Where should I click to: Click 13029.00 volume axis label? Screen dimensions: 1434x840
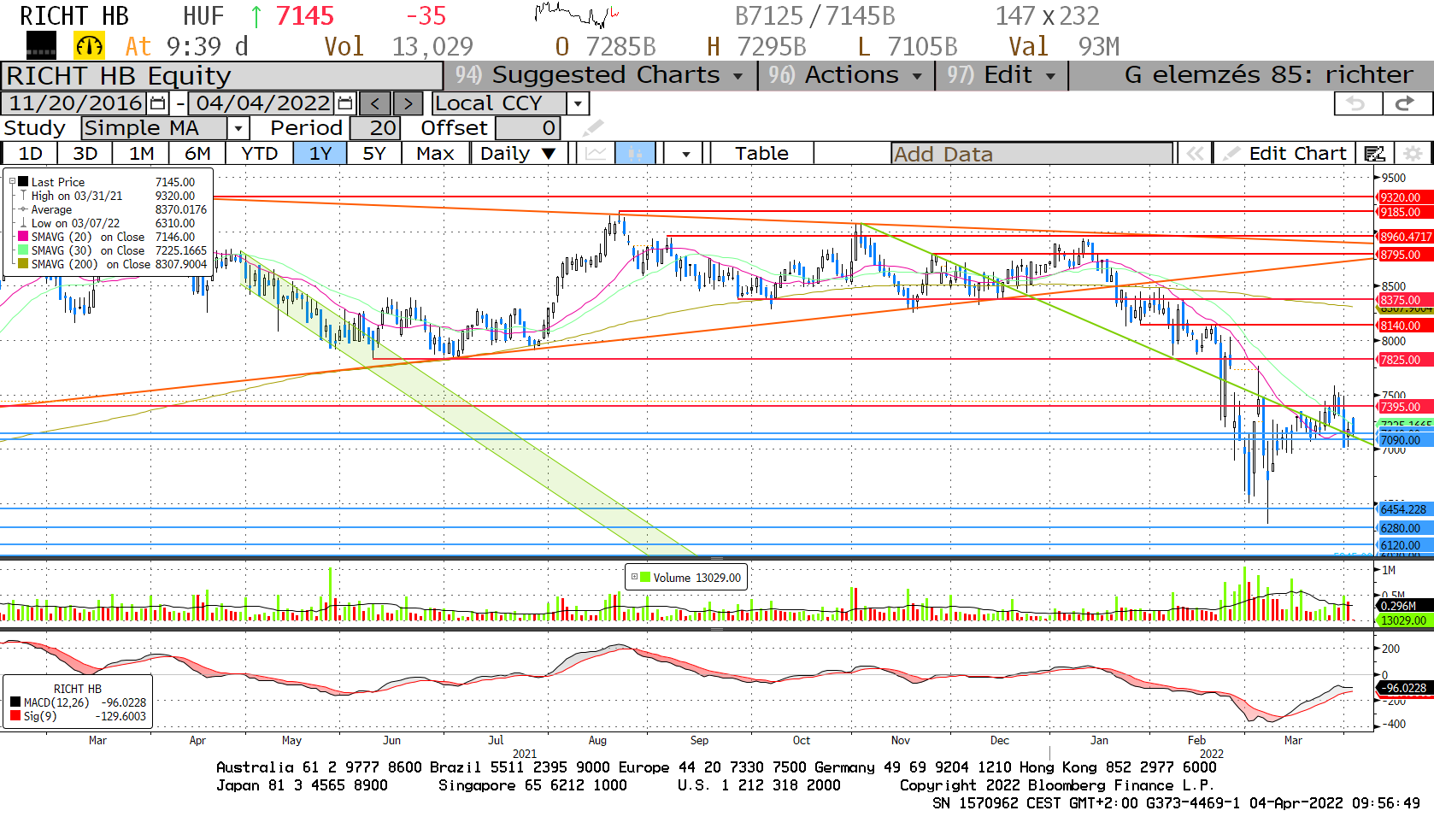(x=1403, y=620)
